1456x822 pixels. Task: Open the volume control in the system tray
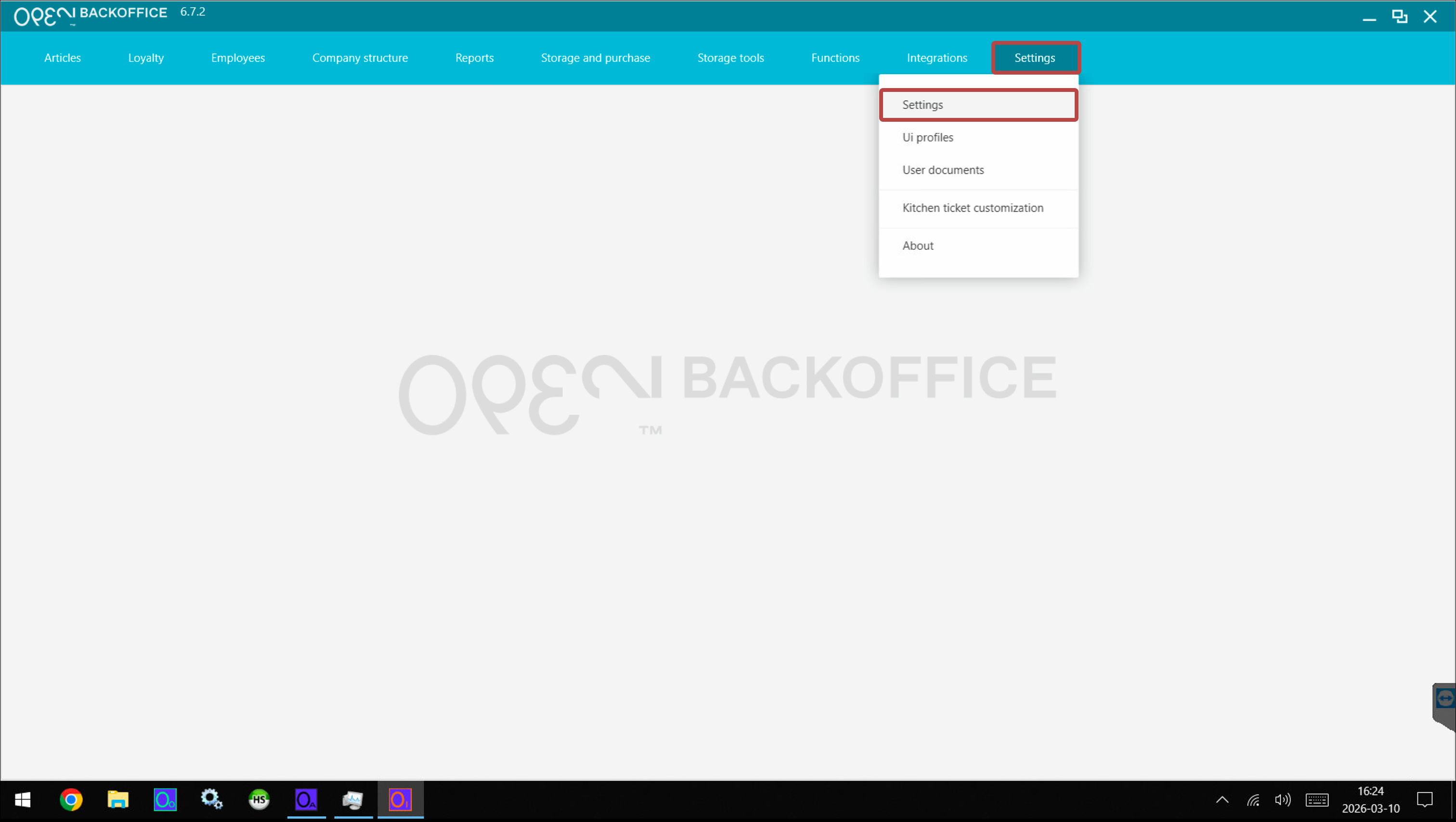pyautogui.click(x=1283, y=799)
